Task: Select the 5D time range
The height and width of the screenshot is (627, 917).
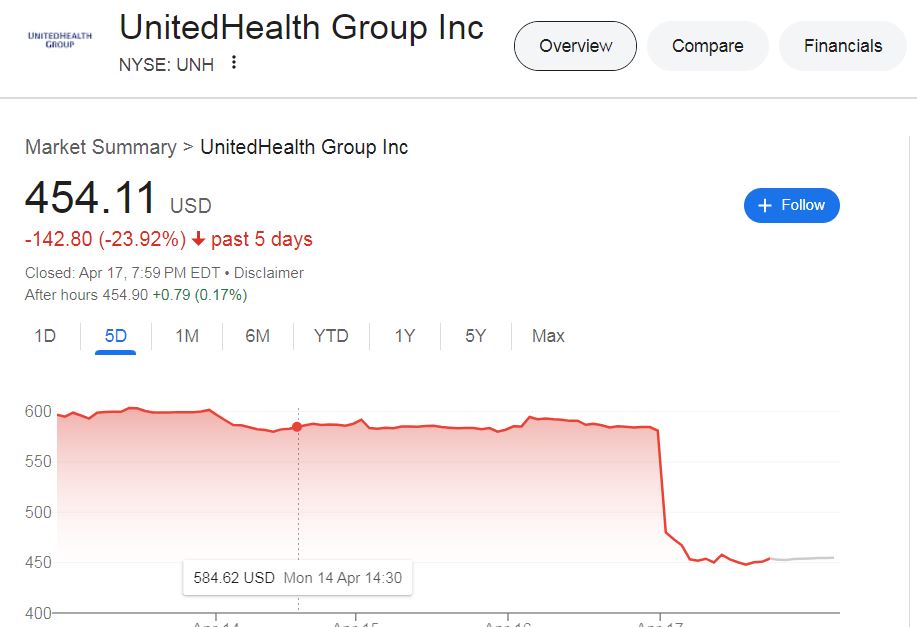Action: [116, 336]
